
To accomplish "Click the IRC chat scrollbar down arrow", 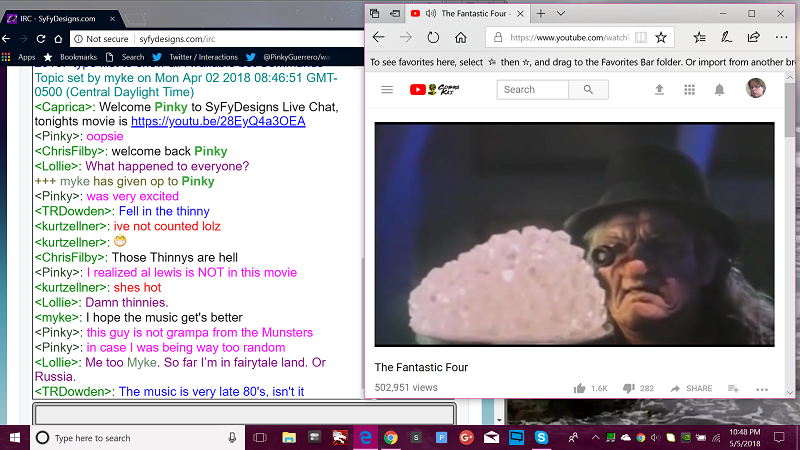I will pyautogui.click(x=499, y=420).
